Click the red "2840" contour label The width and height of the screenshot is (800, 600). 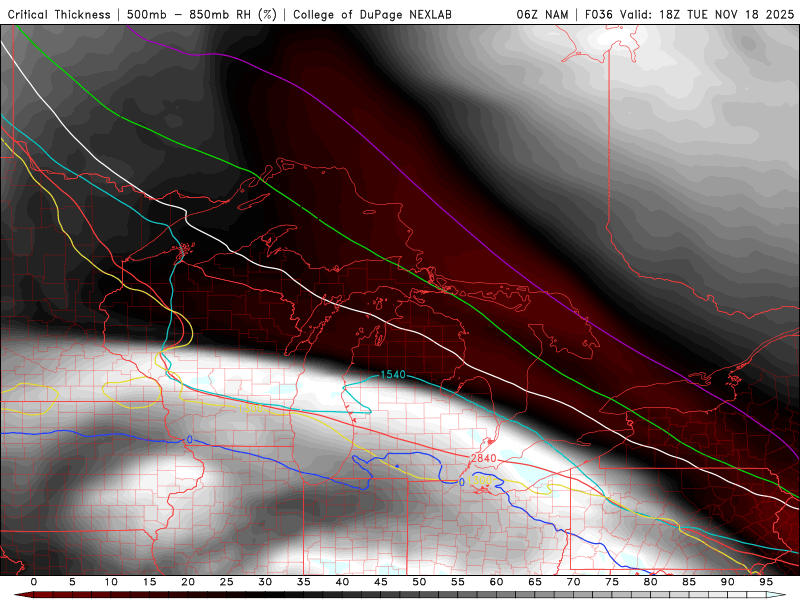[x=483, y=458]
